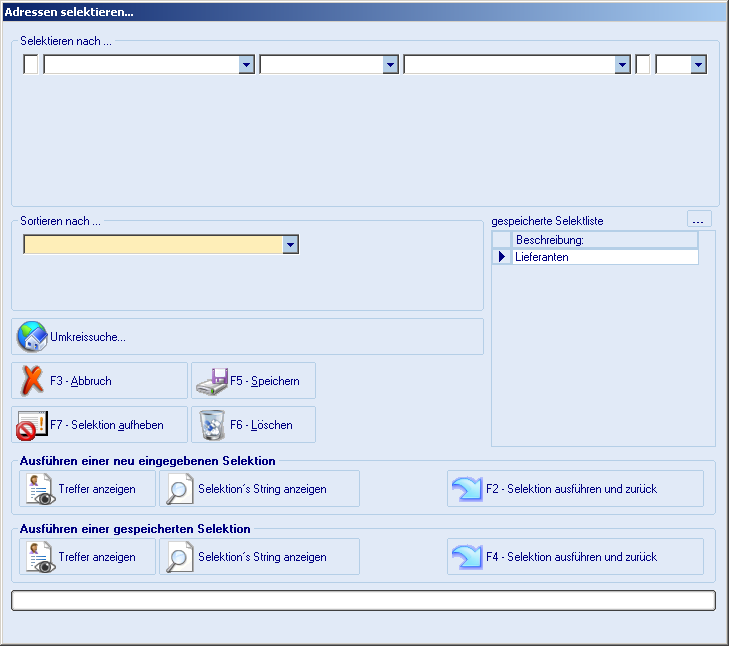Click the F6 - Löschen label
The width and height of the screenshot is (729, 646).
(261, 425)
